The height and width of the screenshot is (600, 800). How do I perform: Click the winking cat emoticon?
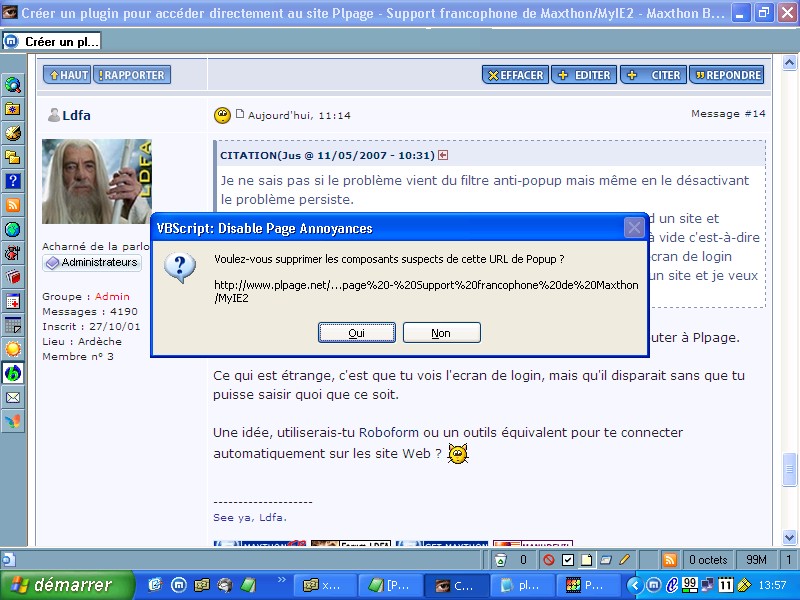pos(458,453)
